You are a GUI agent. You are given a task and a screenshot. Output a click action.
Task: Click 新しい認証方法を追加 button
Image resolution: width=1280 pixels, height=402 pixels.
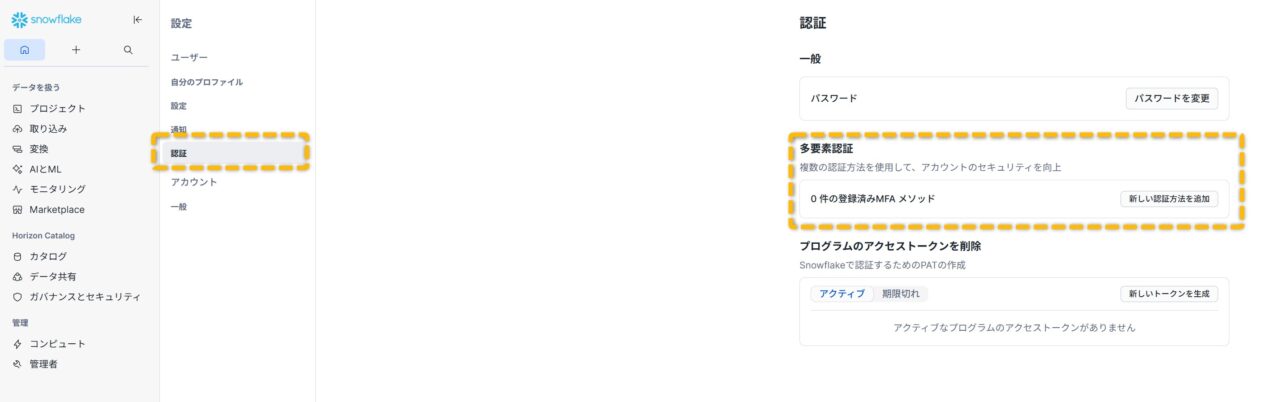[1168, 199]
